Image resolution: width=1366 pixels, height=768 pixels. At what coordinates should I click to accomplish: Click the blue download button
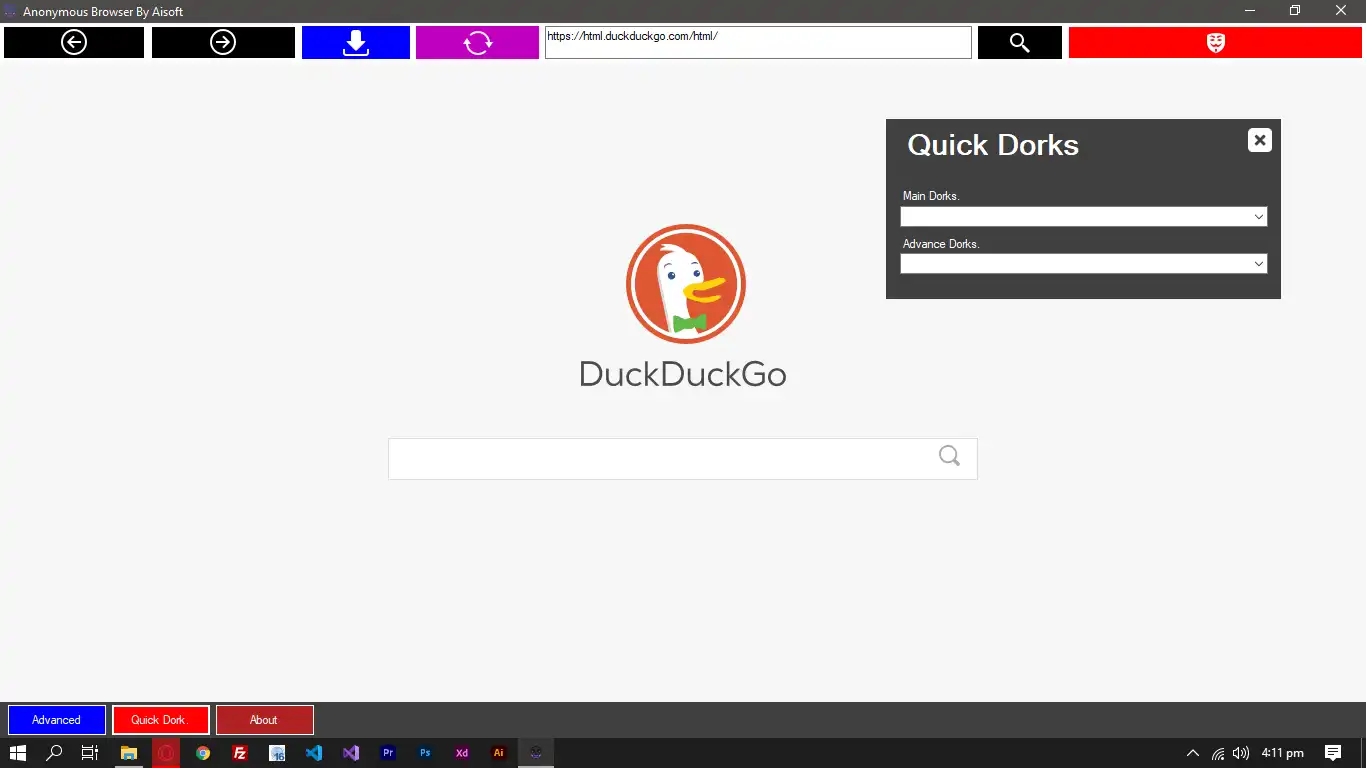pyautogui.click(x=356, y=42)
